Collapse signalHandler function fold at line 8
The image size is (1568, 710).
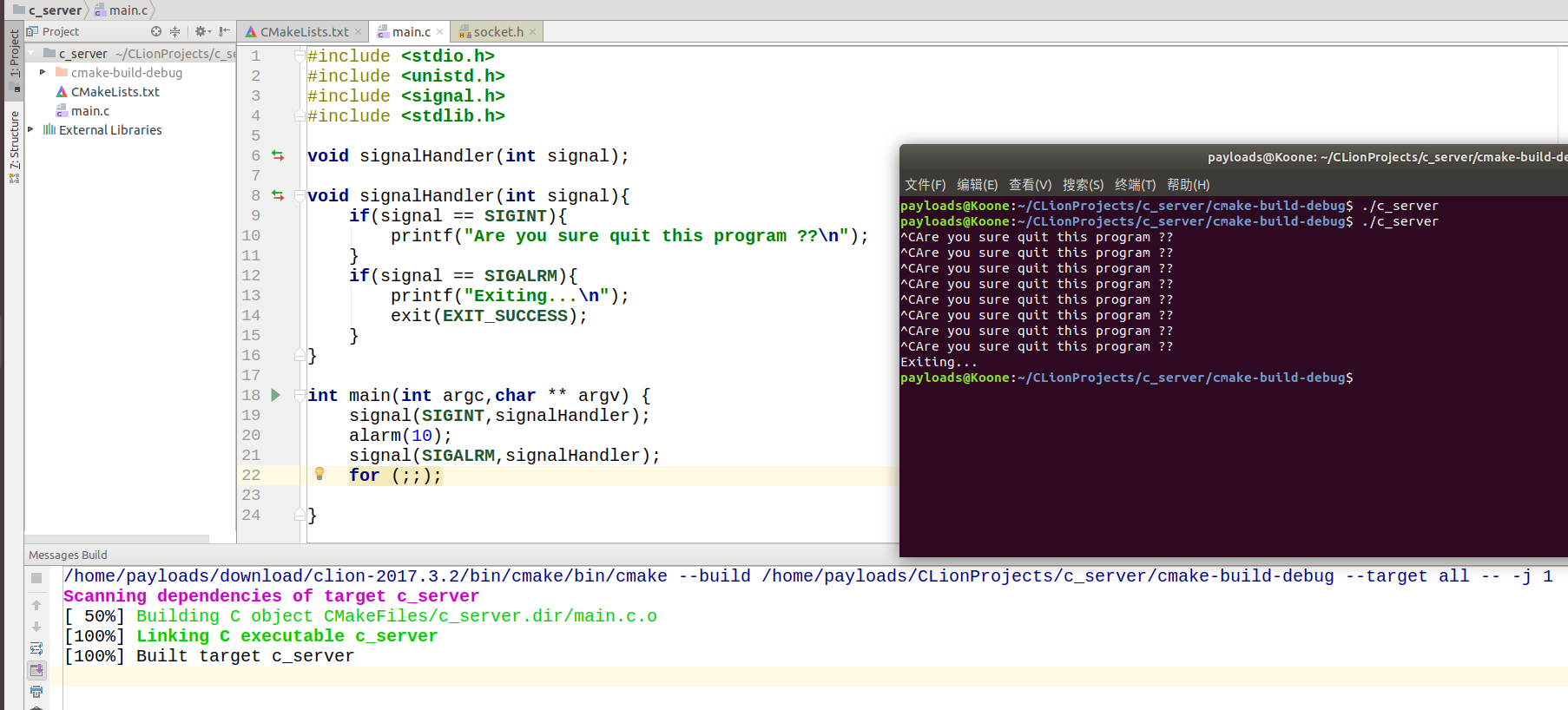(x=300, y=195)
